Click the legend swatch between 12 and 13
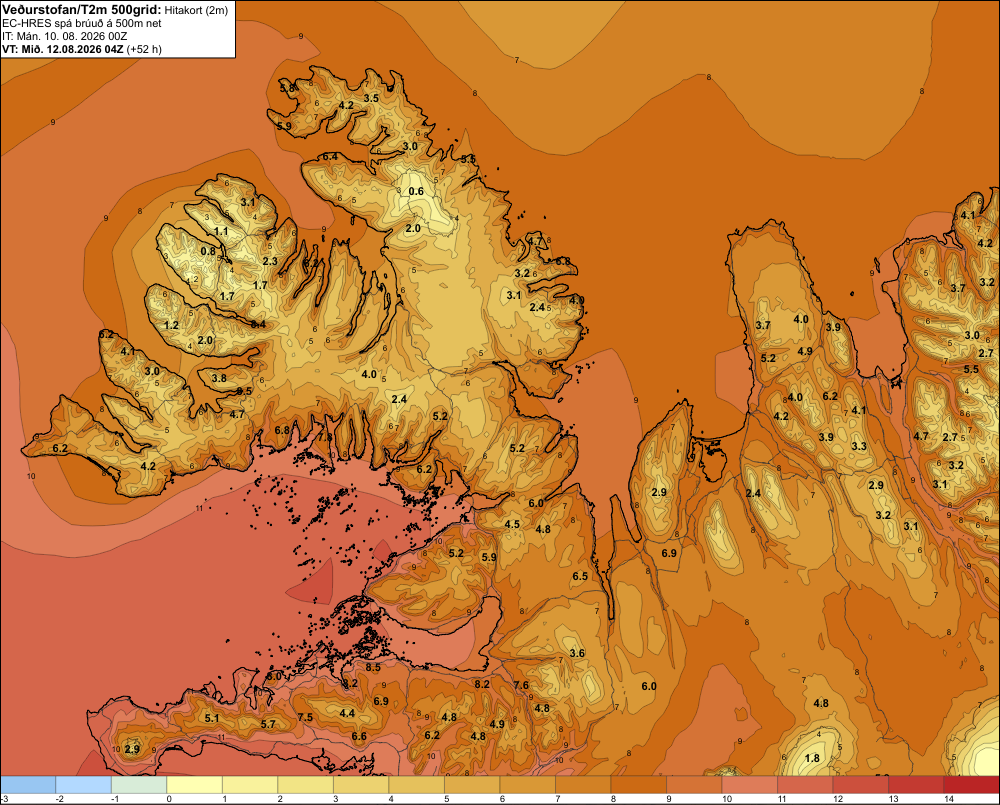Screen dimensions: 1000x805 (x=860, y=785)
